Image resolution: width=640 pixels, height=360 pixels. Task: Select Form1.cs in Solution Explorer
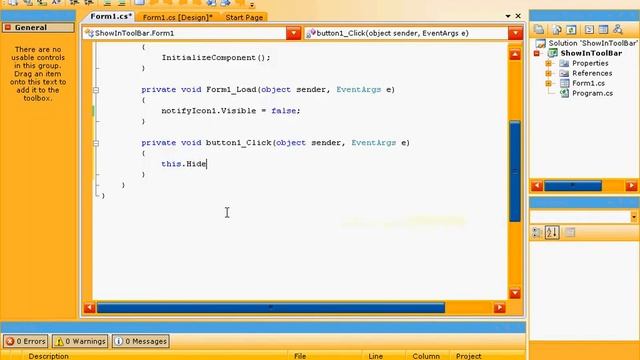(588, 83)
